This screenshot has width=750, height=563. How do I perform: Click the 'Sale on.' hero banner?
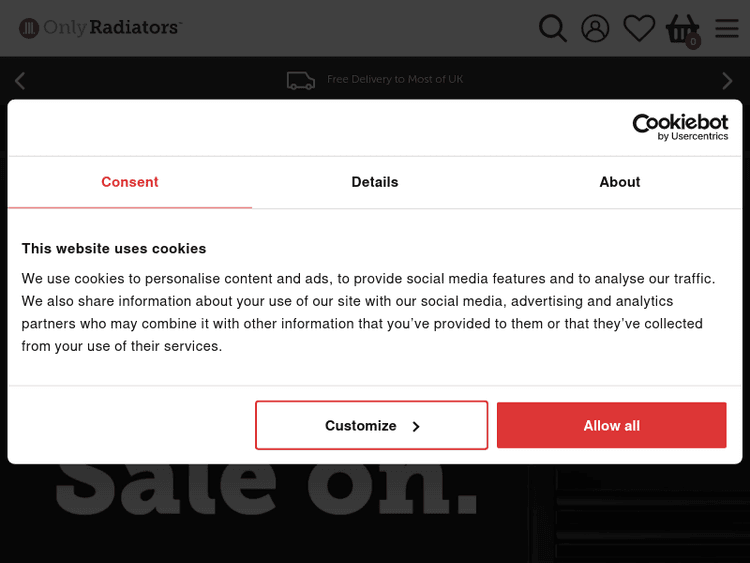pyautogui.click(x=266, y=490)
